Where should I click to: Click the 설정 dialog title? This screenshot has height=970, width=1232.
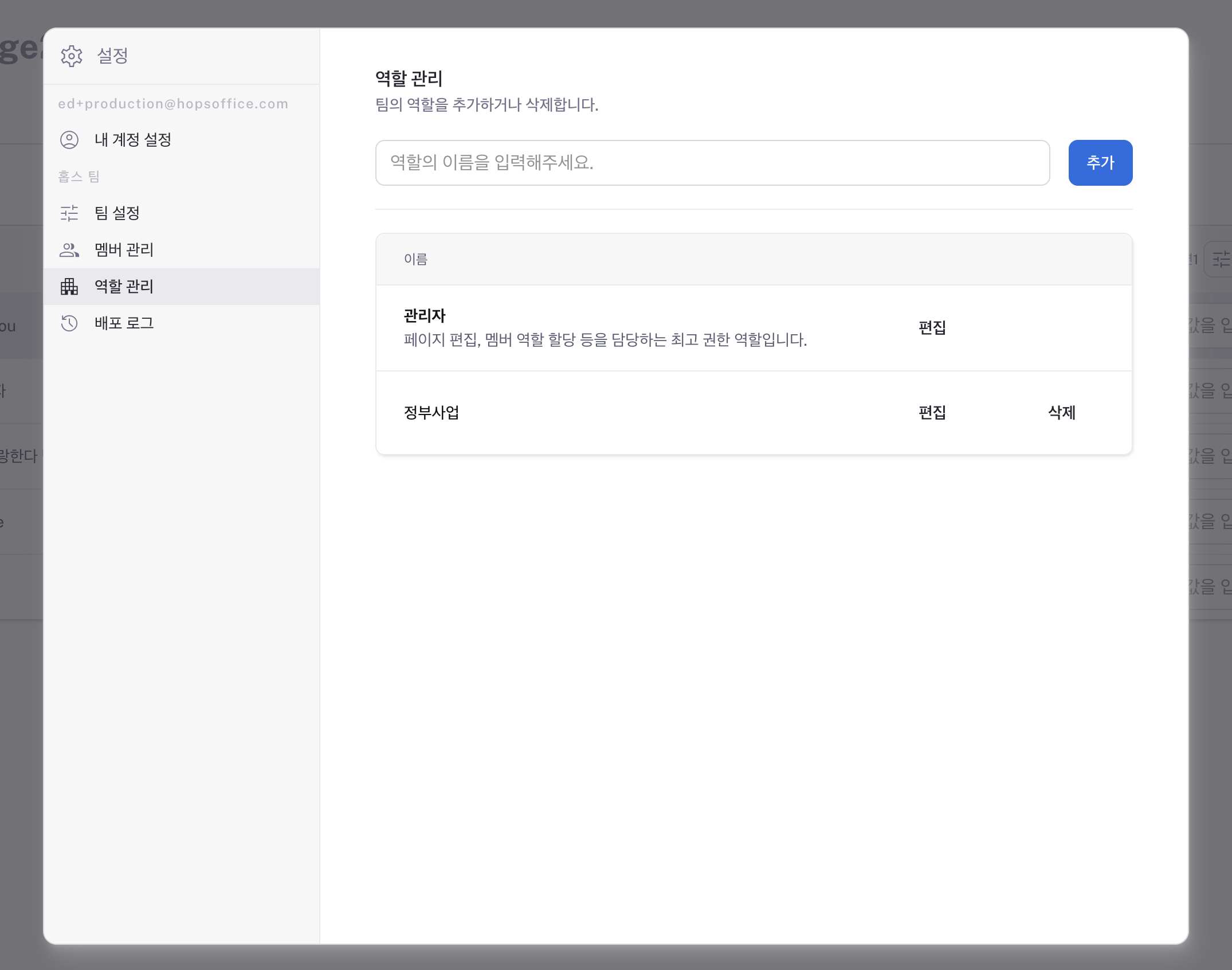(113, 56)
